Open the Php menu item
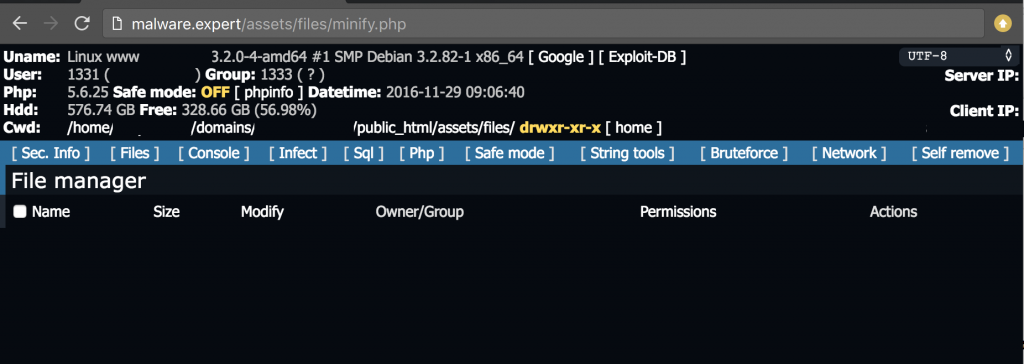 pyautogui.click(x=422, y=154)
